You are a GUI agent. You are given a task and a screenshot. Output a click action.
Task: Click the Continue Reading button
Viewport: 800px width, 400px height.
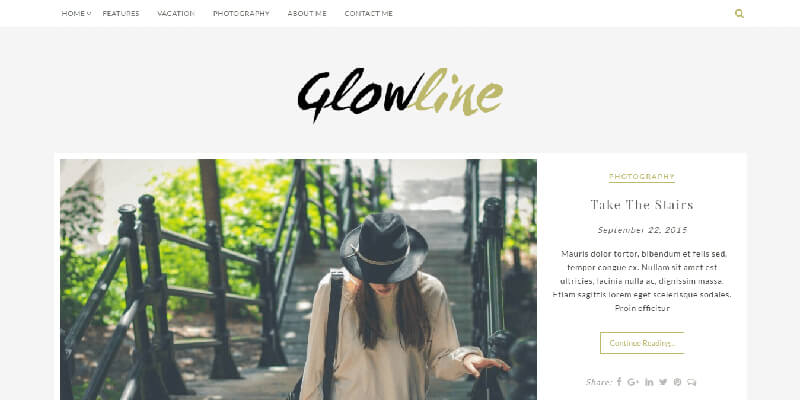[642, 343]
